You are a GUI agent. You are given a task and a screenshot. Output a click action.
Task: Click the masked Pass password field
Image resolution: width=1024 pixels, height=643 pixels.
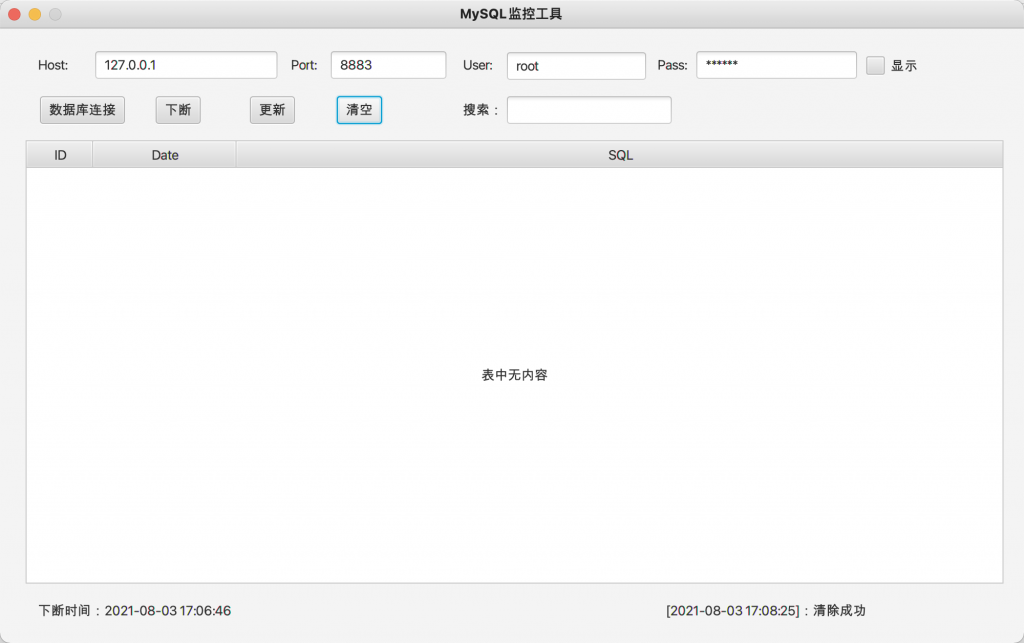point(777,65)
